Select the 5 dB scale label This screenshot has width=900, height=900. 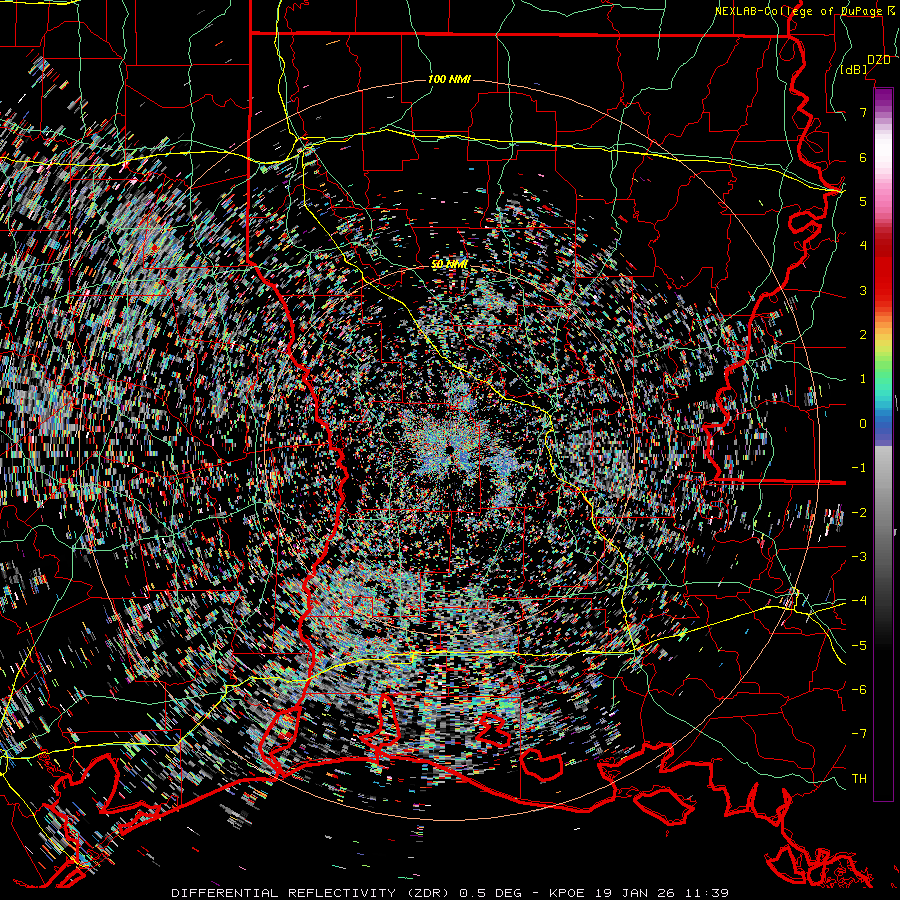[863, 201]
